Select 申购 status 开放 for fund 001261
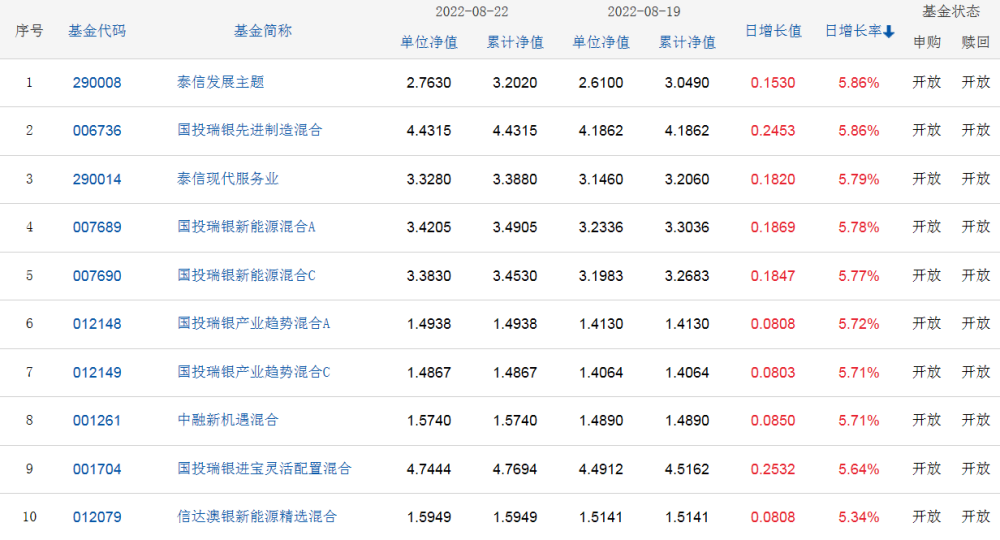1000x540 pixels. coord(927,420)
